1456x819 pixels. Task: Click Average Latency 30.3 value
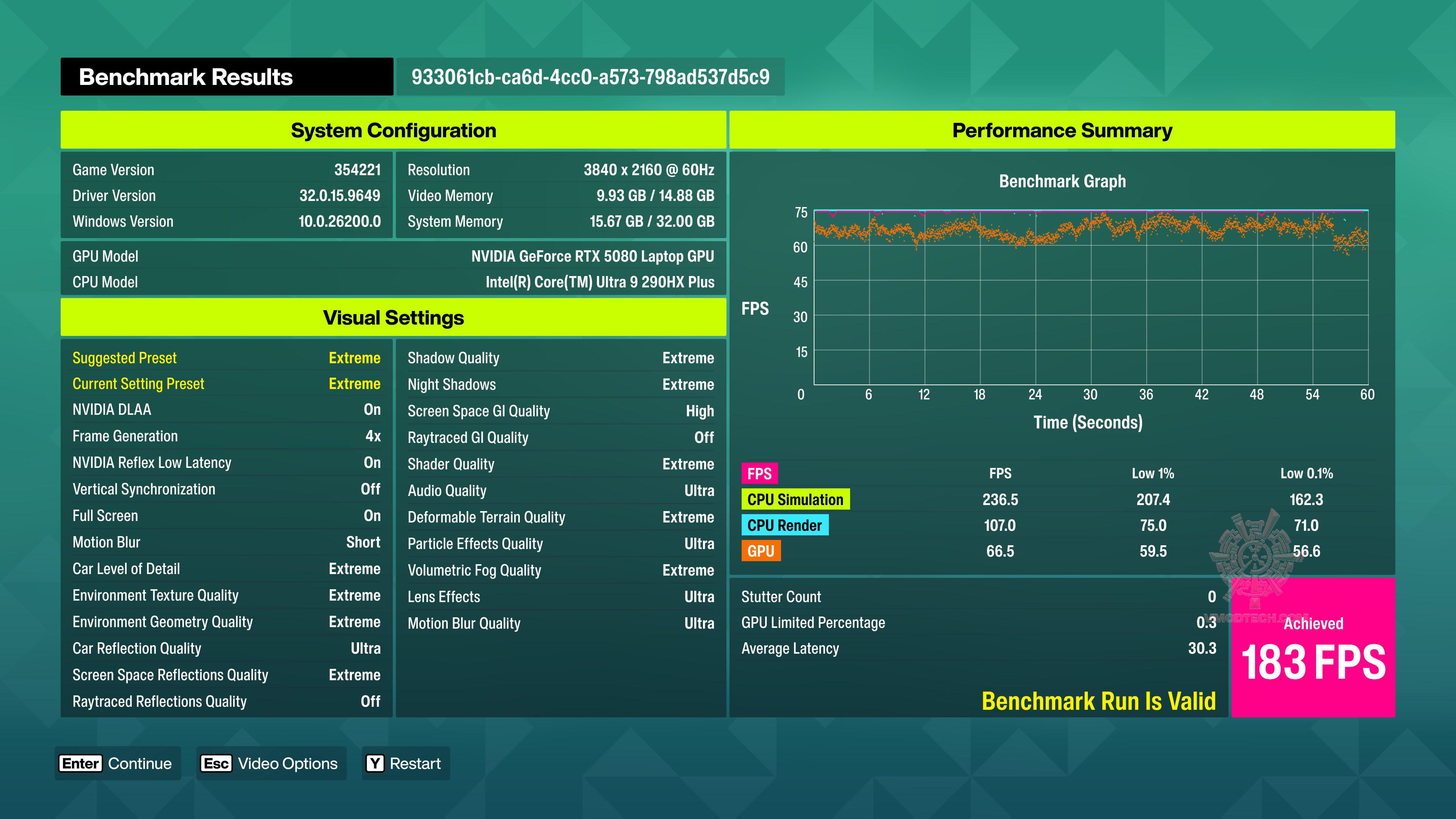click(x=1202, y=648)
